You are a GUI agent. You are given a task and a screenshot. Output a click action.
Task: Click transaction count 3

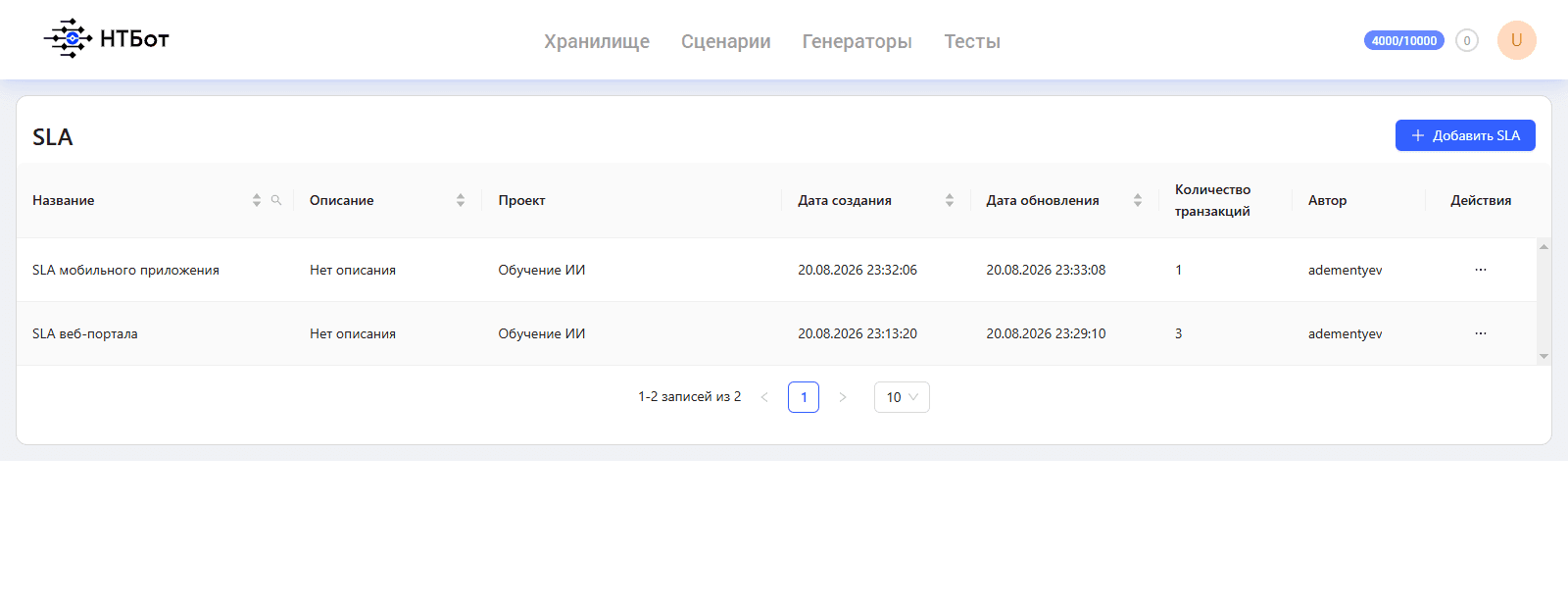(1179, 333)
